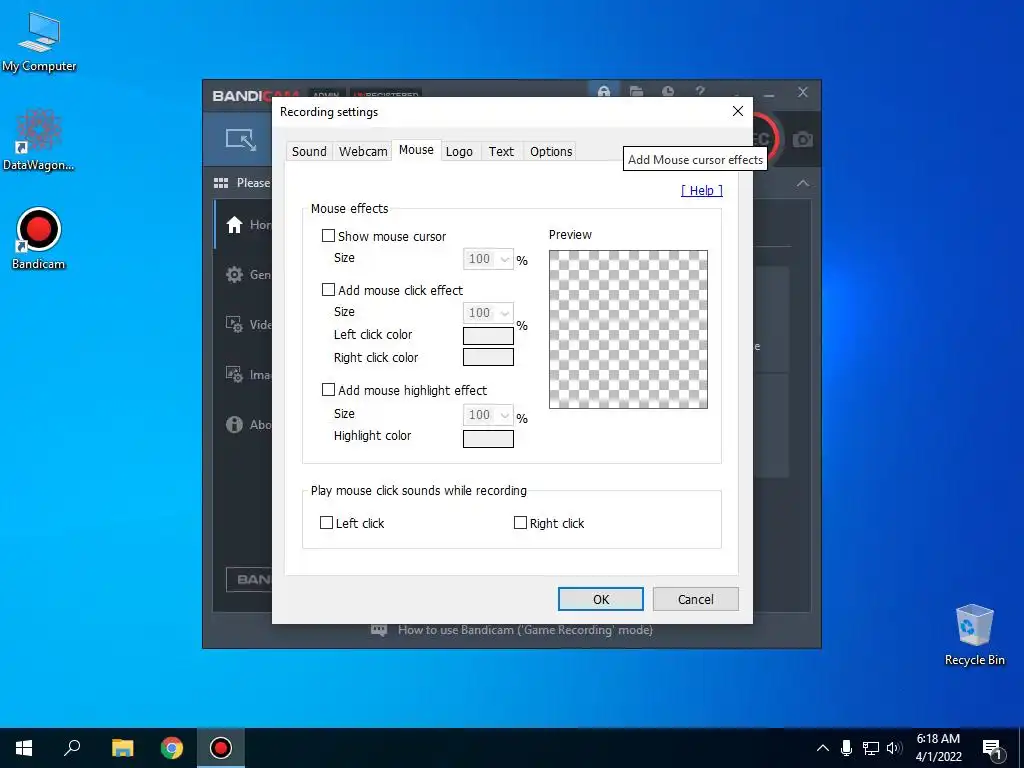The image size is (1024, 768).
Task: Click the taskbar clock showing 6:18 AM
Action: click(938, 748)
